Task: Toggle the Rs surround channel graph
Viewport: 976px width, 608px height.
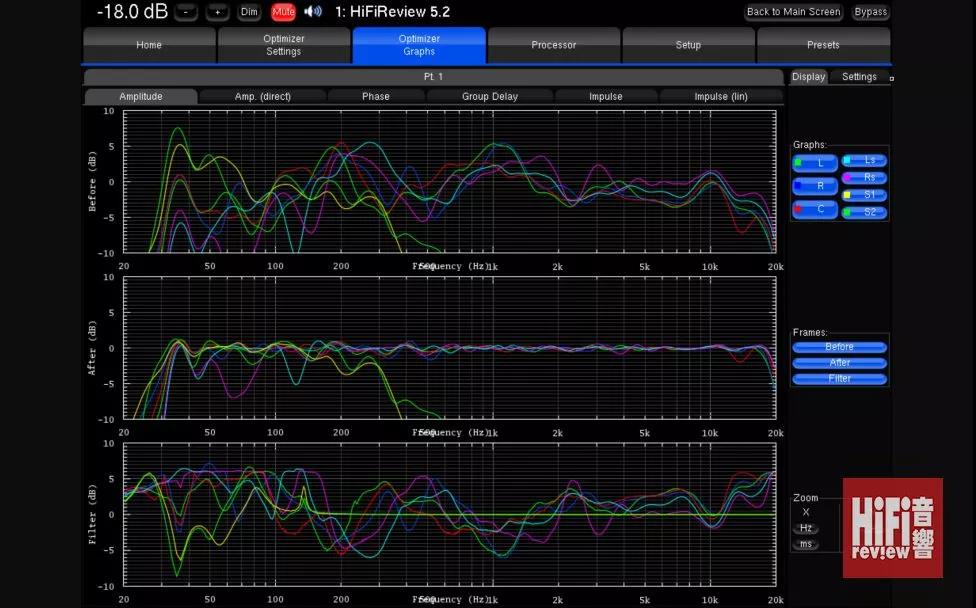Action: (864, 177)
